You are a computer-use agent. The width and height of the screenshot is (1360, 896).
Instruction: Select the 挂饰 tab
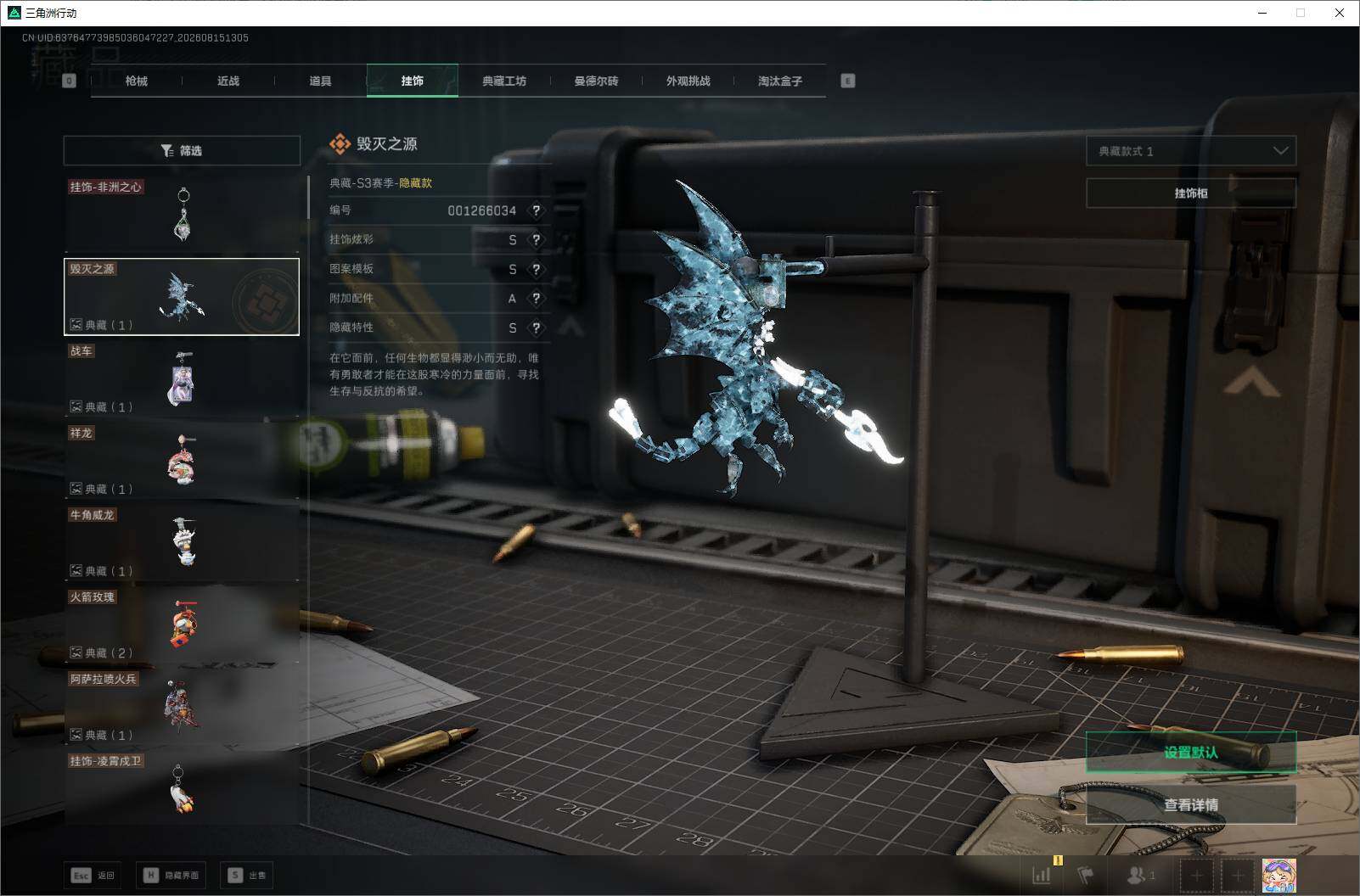(x=413, y=81)
